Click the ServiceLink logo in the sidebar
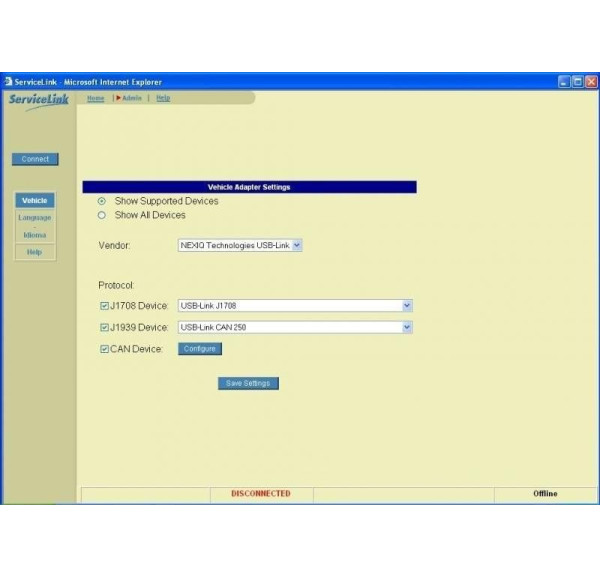This screenshot has height=578, width=600. [x=39, y=99]
